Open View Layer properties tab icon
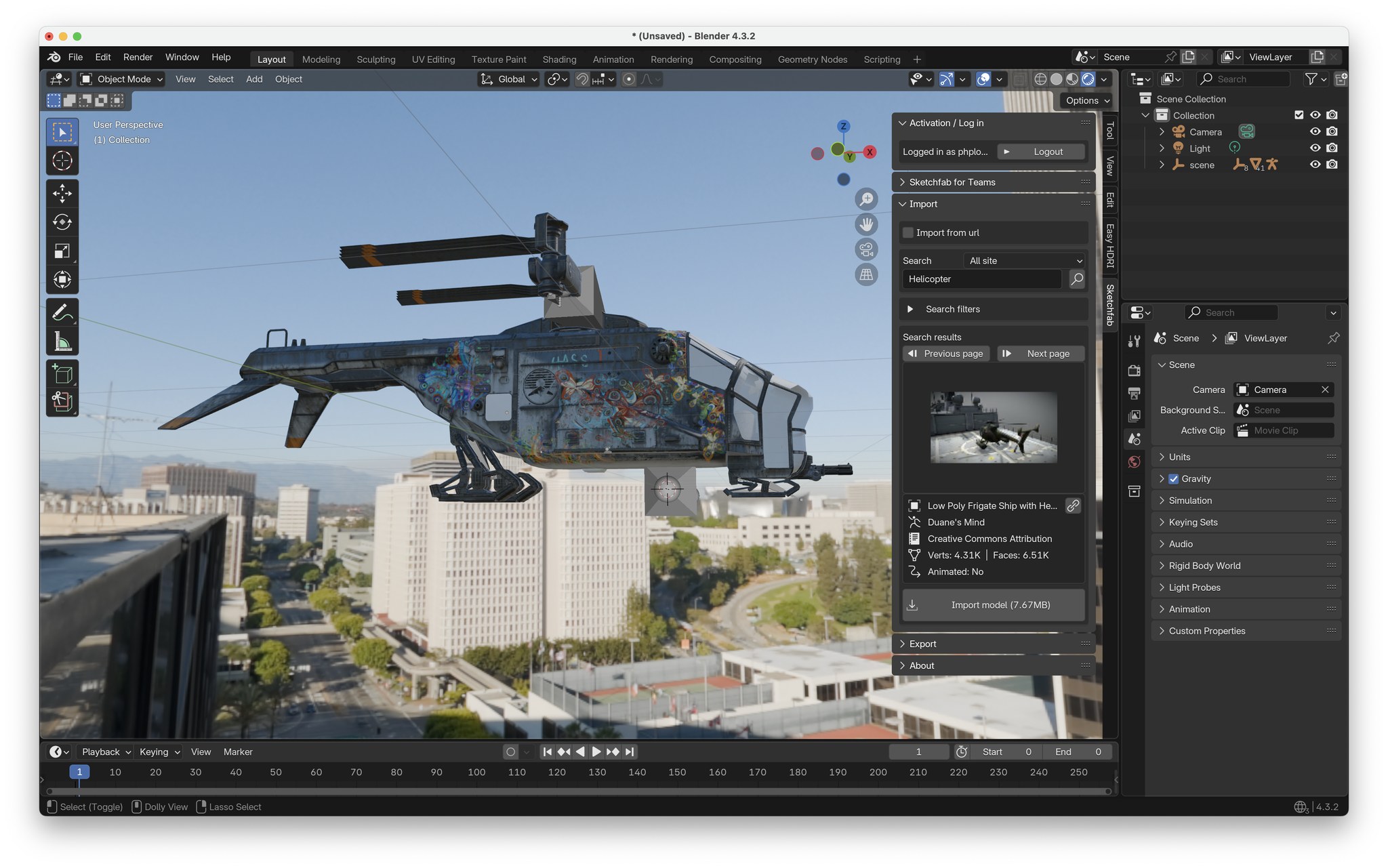Viewport: 1388px width, 868px height. (x=1134, y=416)
